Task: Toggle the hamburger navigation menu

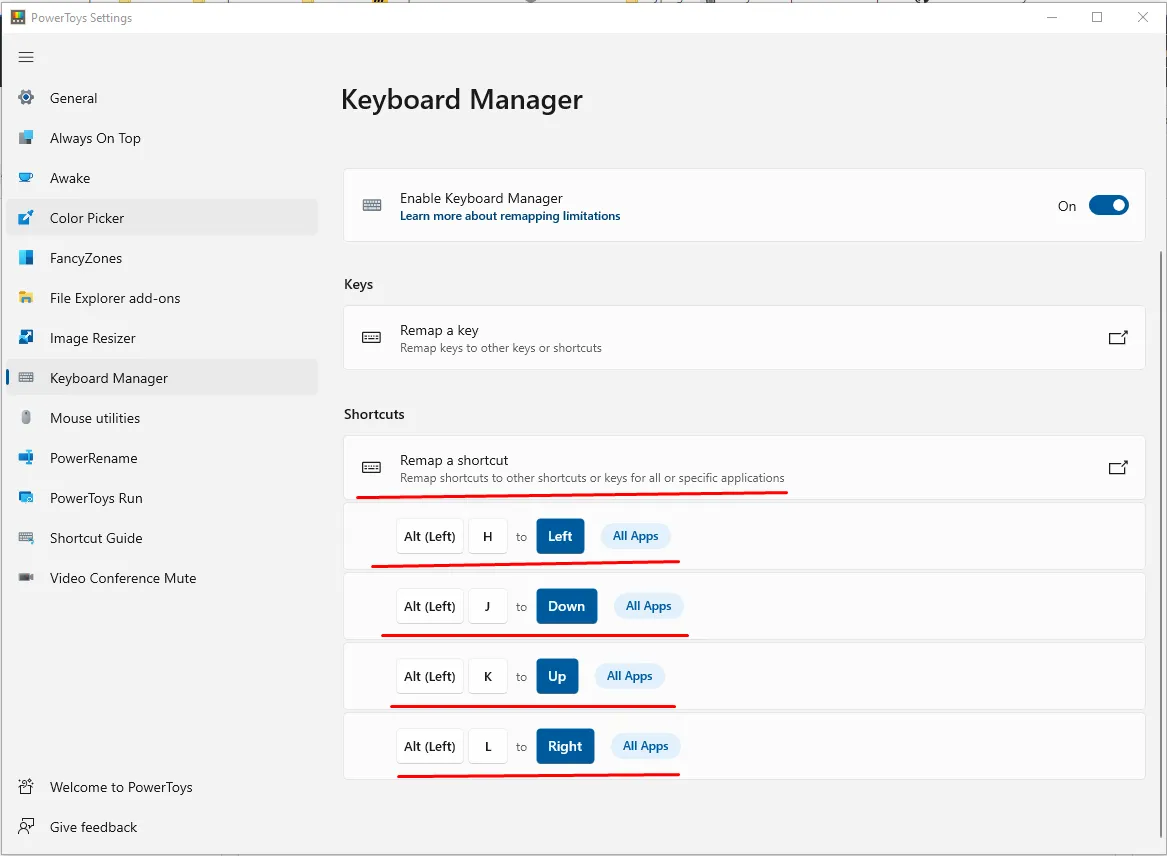Action: (26, 57)
